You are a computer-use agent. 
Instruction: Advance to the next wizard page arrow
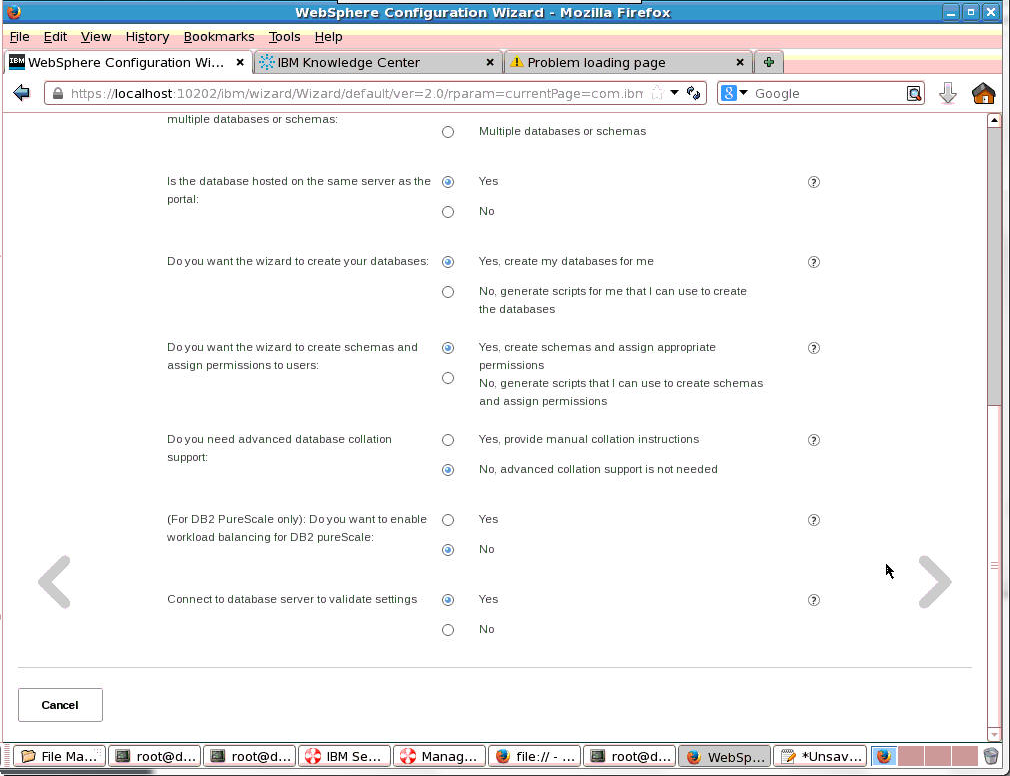point(935,582)
